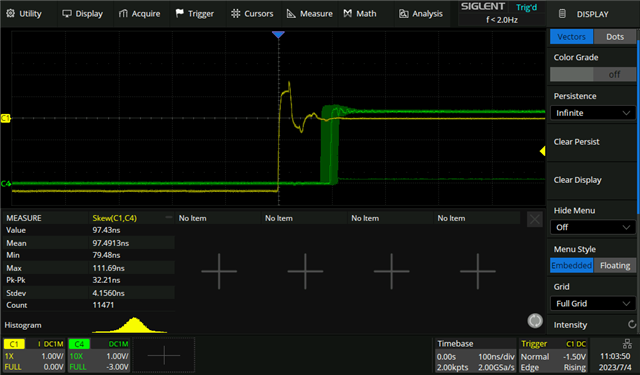This screenshot has height=375, width=640.
Task: Click the f < 2.0Hz frequency readout
Action: pos(502,20)
